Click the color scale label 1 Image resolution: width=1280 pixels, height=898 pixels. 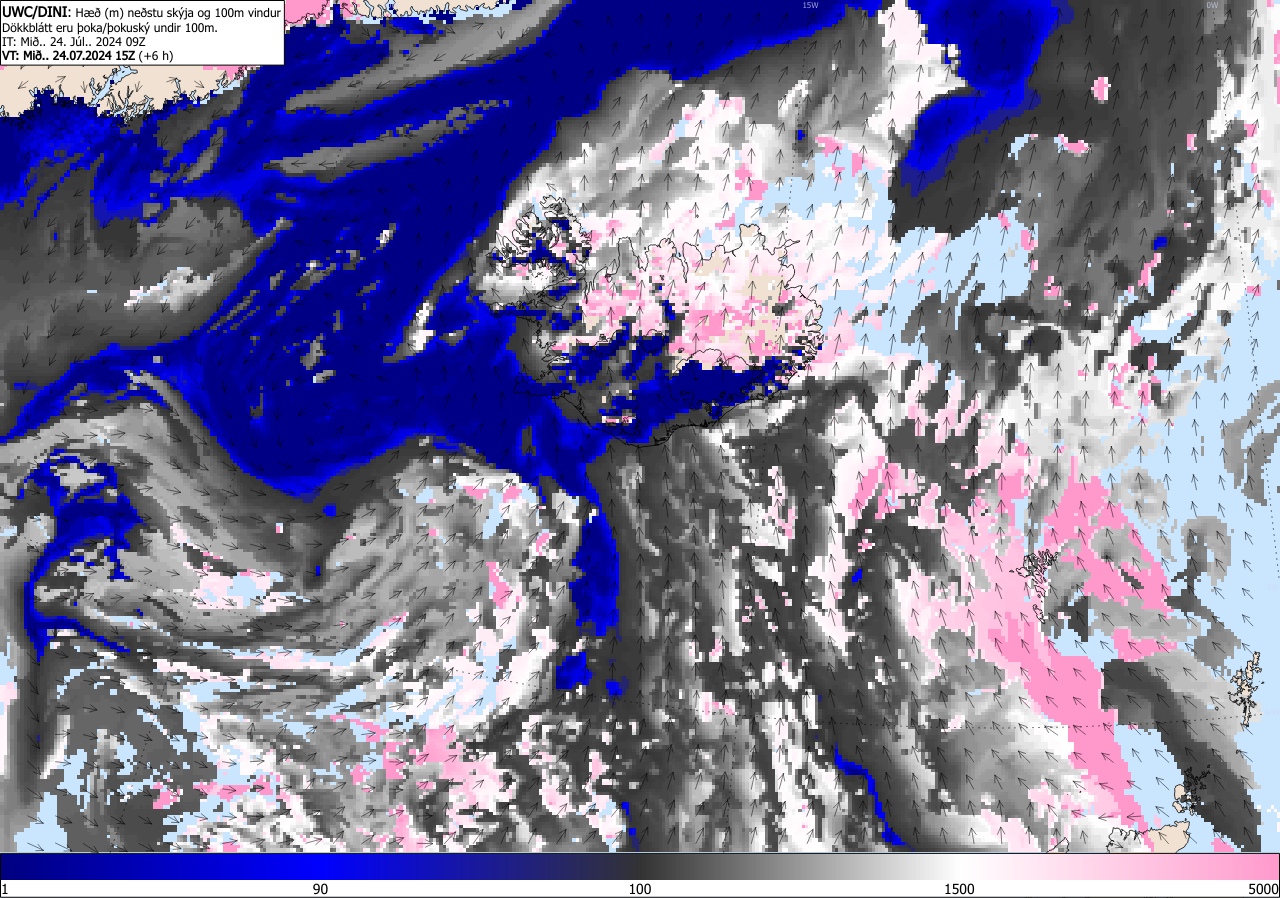[5, 889]
